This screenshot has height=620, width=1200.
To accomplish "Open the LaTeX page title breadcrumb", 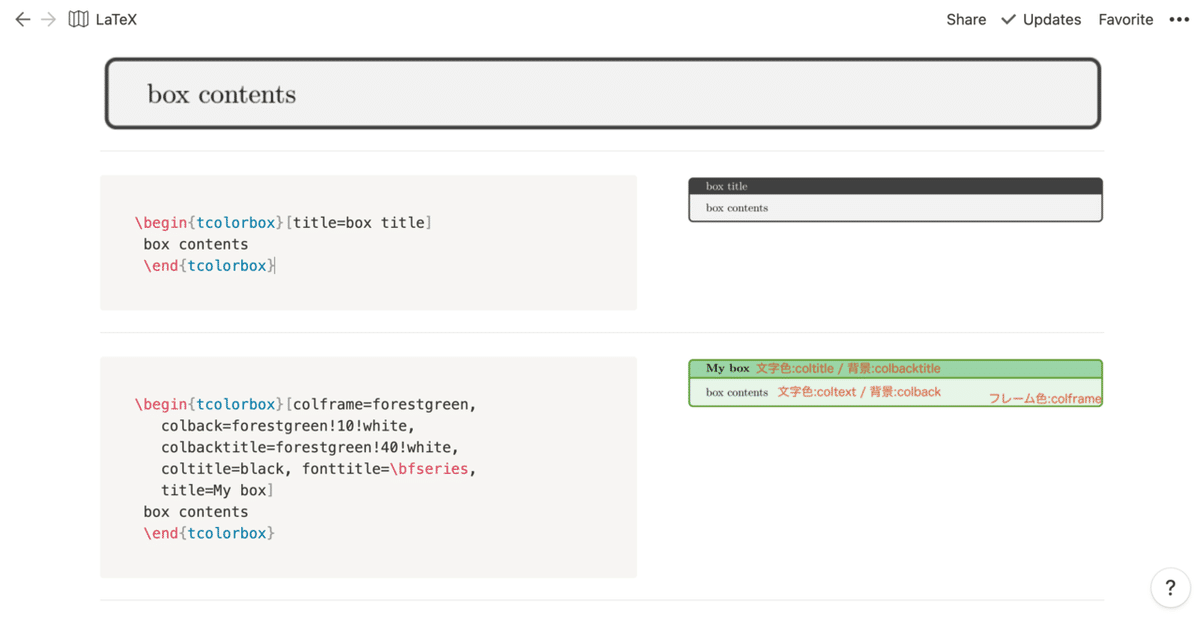I will tap(116, 19).
